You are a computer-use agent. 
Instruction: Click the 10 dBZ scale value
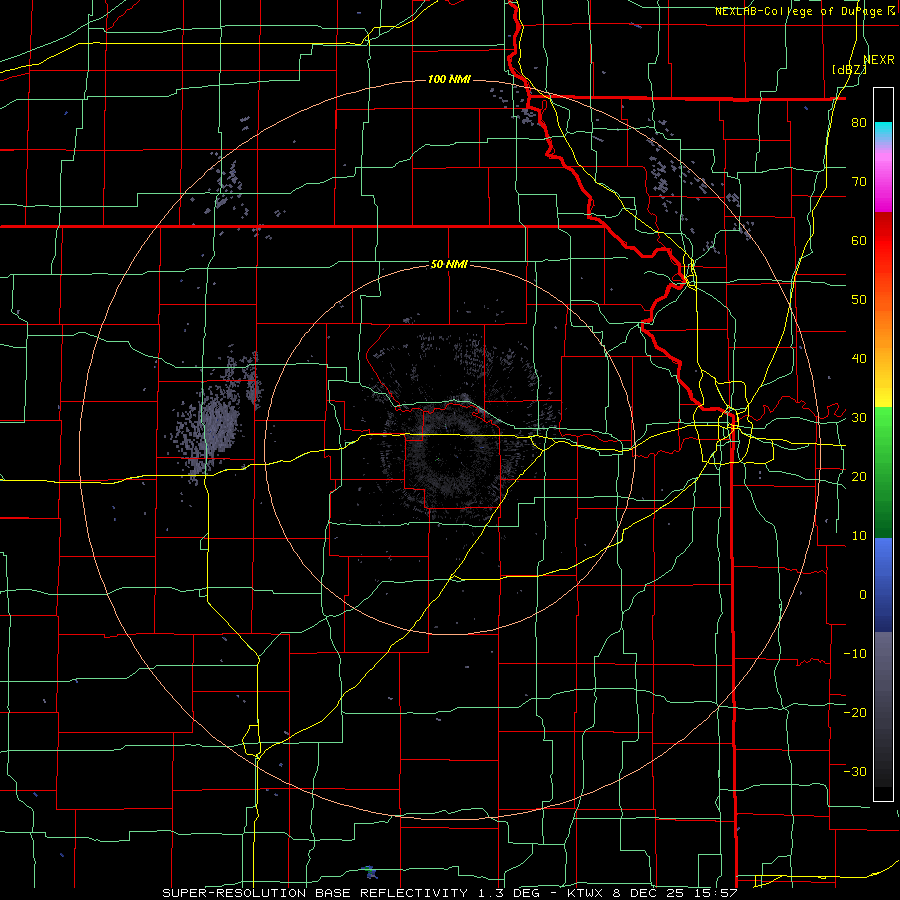point(859,536)
